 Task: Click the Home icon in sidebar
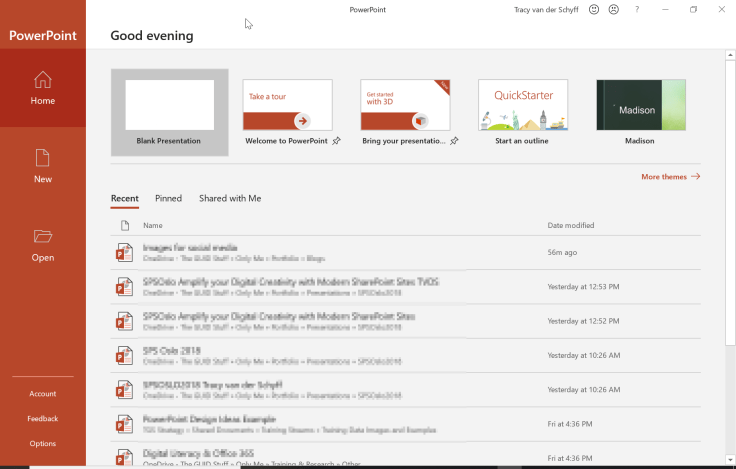click(x=42, y=80)
